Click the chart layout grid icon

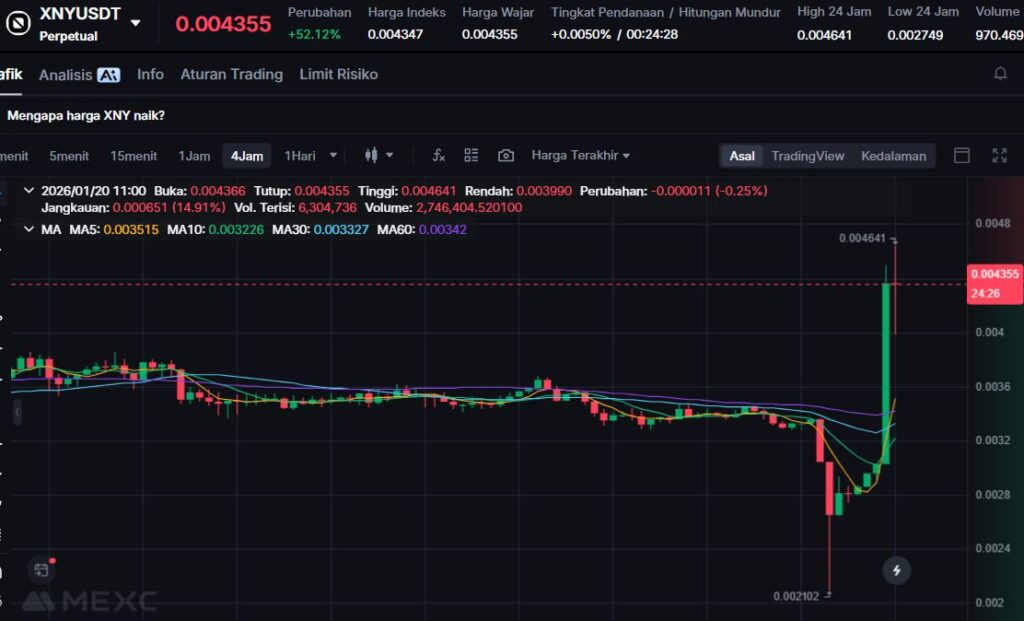(x=471, y=155)
